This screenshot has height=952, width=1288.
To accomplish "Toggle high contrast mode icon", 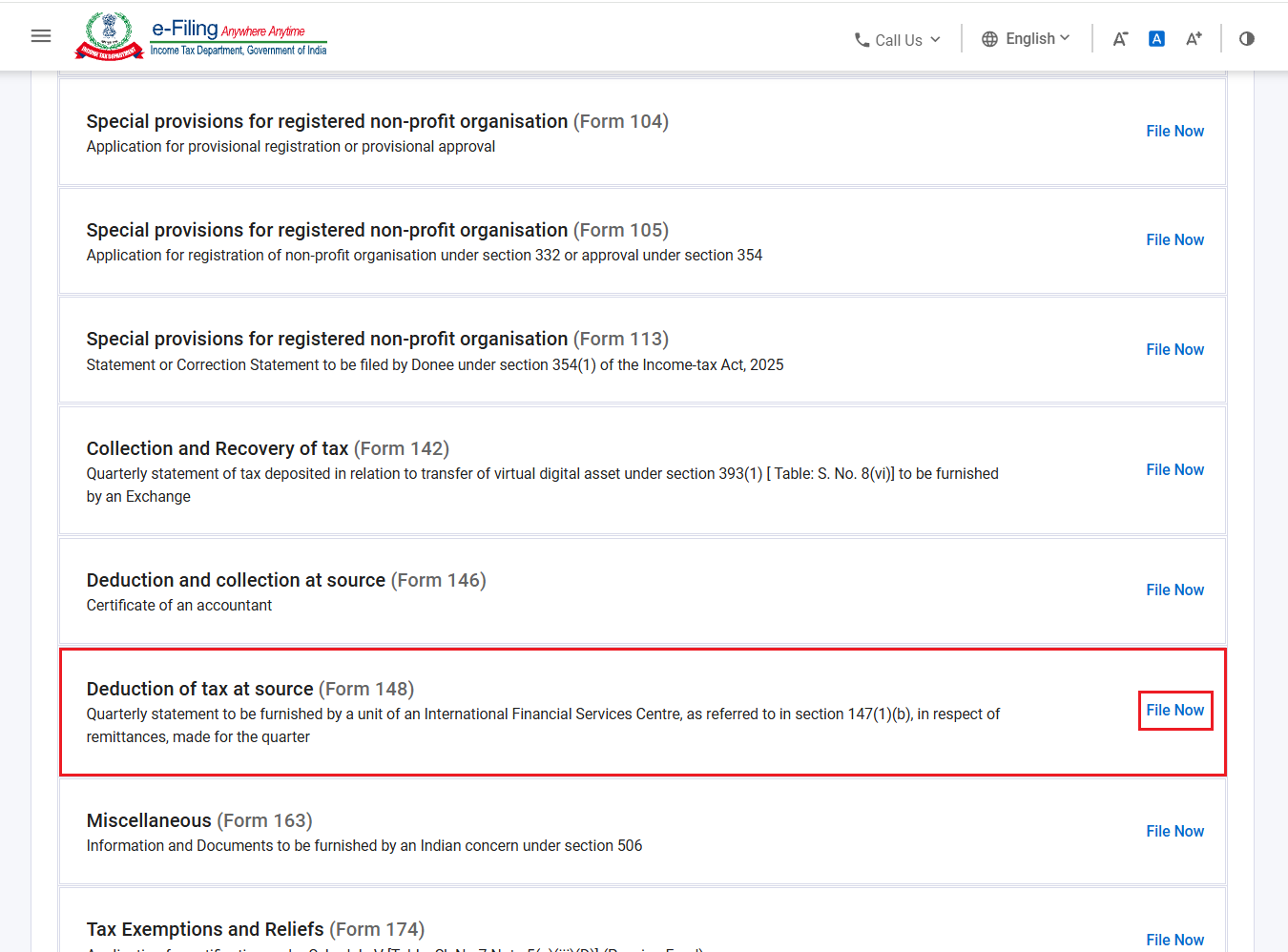I will point(1247,39).
